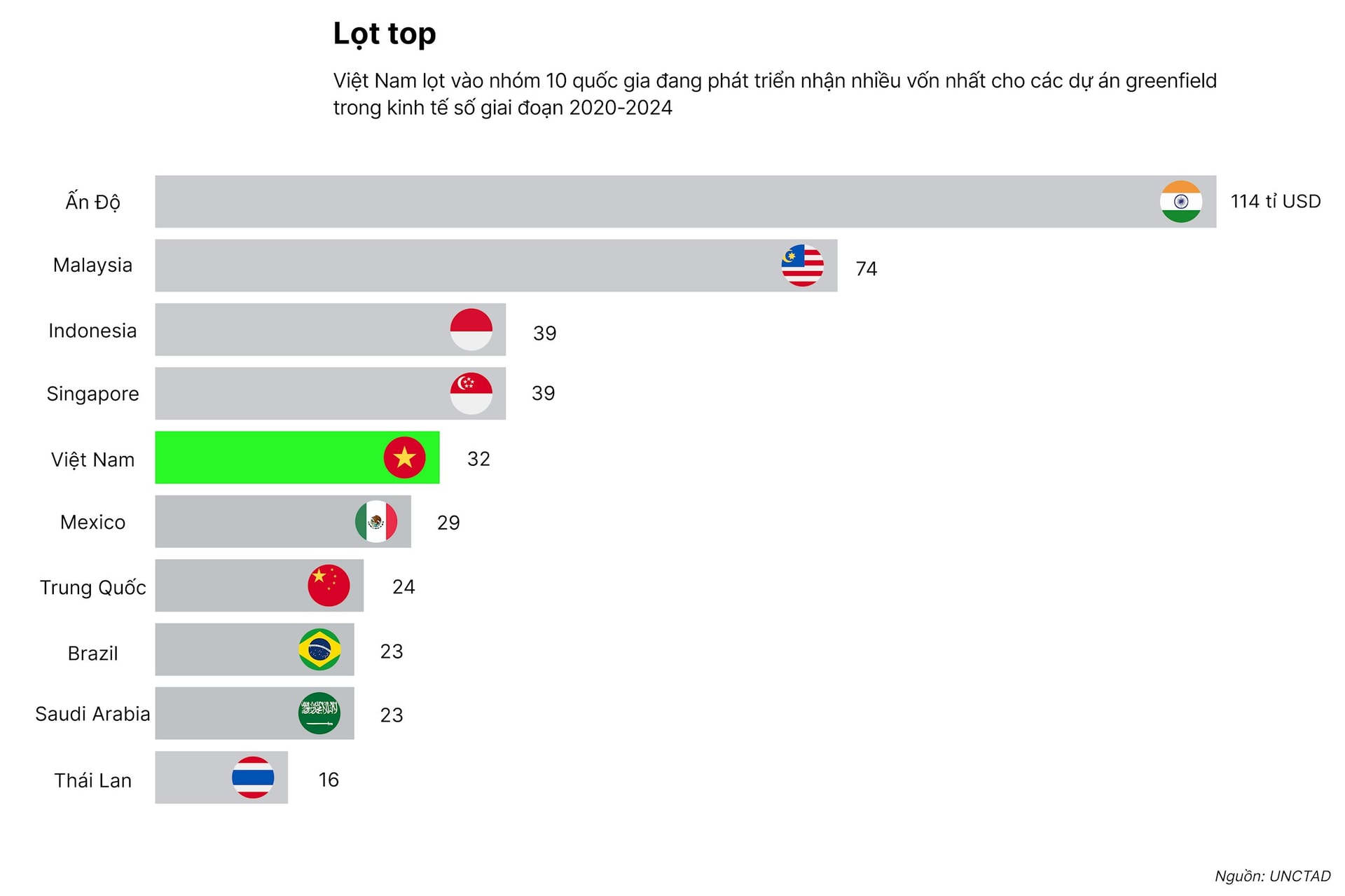Image resolution: width=1345 pixels, height=896 pixels.
Task: Click the 'Saudi Arabia' country label
Action: 92,714
